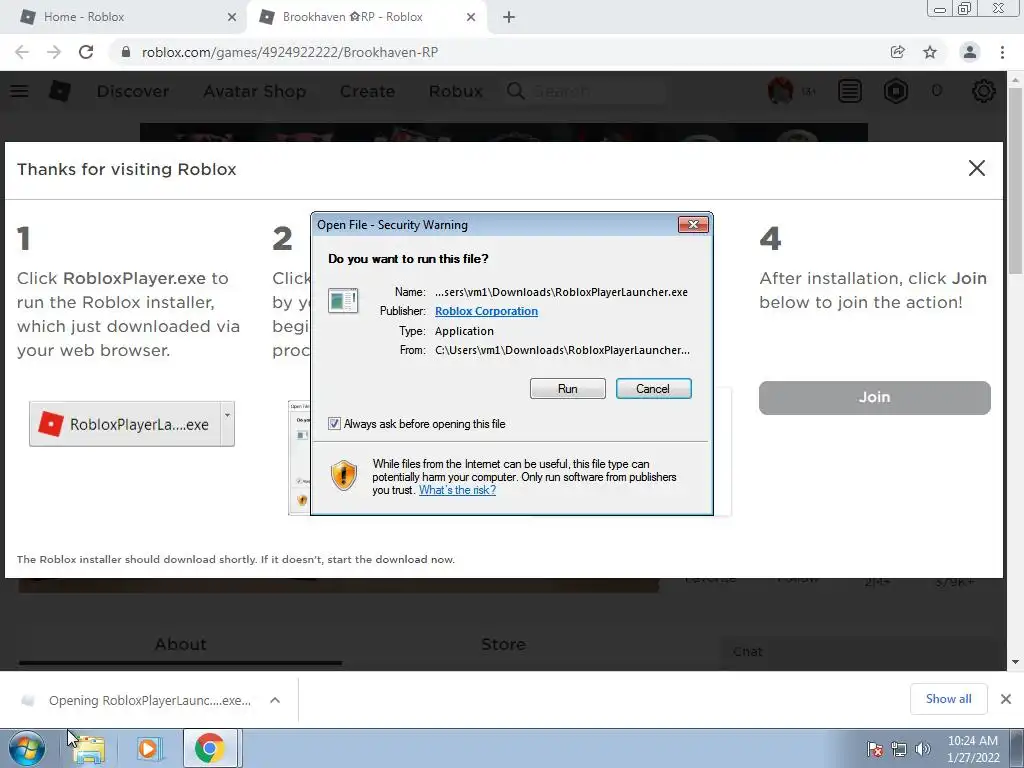Open a new browser tab
Screen dimensions: 1024x768
click(x=509, y=18)
